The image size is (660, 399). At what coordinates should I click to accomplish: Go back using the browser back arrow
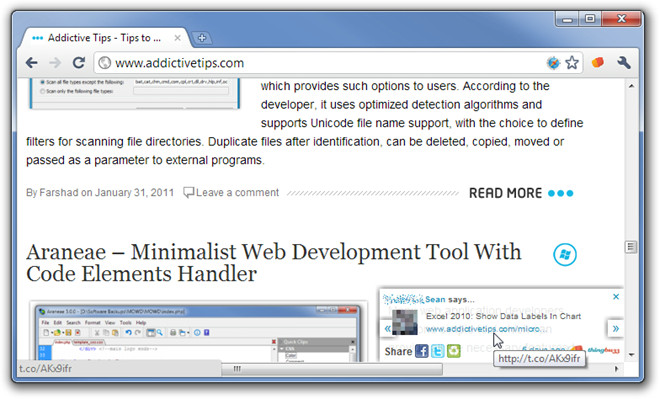click(32, 63)
